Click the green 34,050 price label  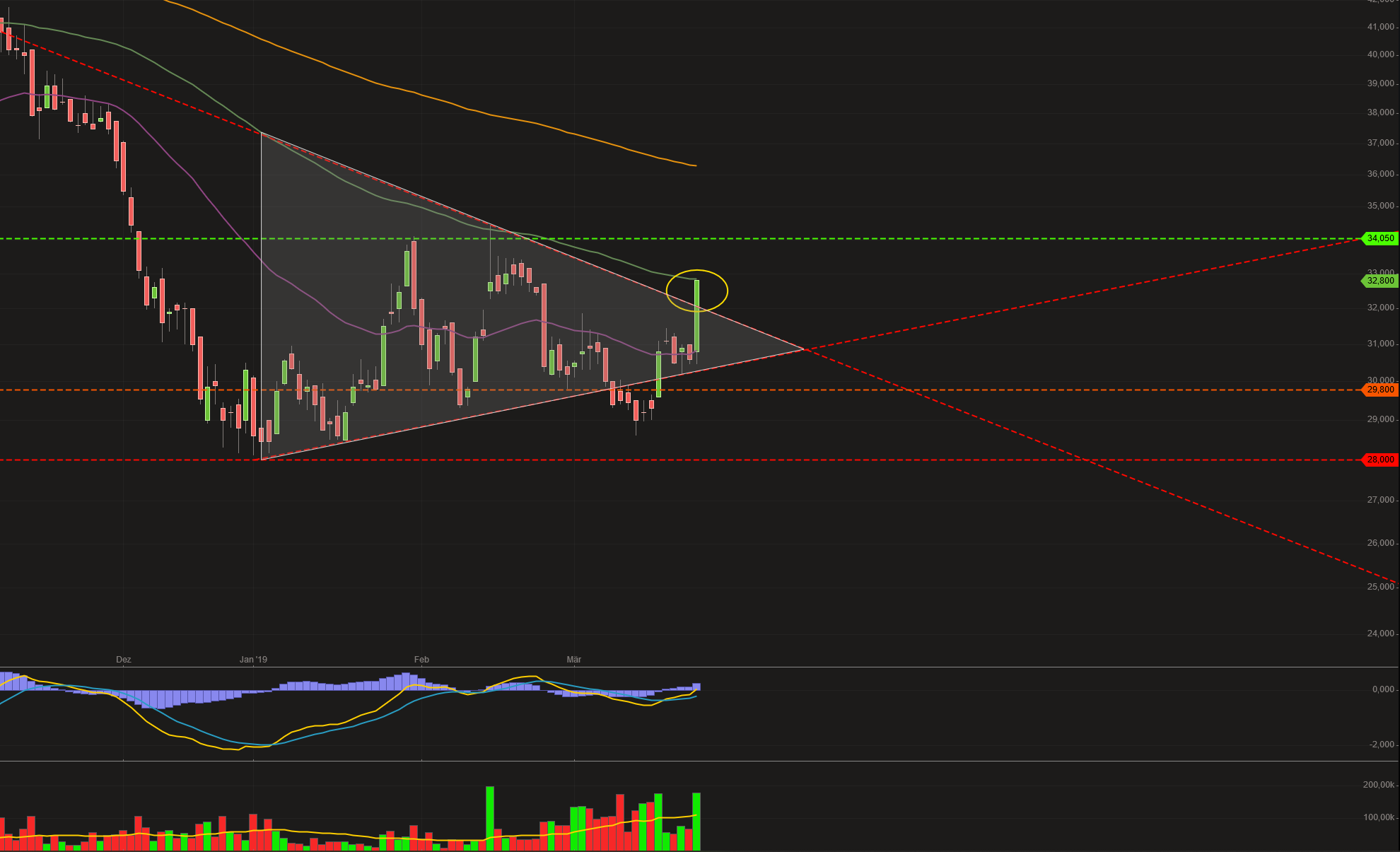(1379, 238)
